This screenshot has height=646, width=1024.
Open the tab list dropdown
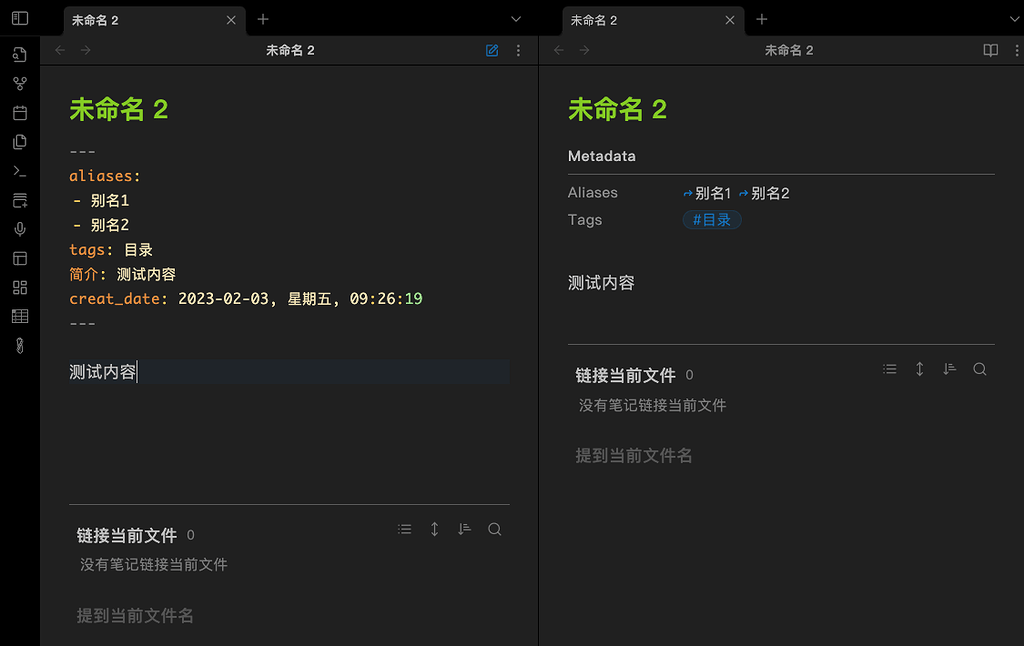[x=515, y=19]
